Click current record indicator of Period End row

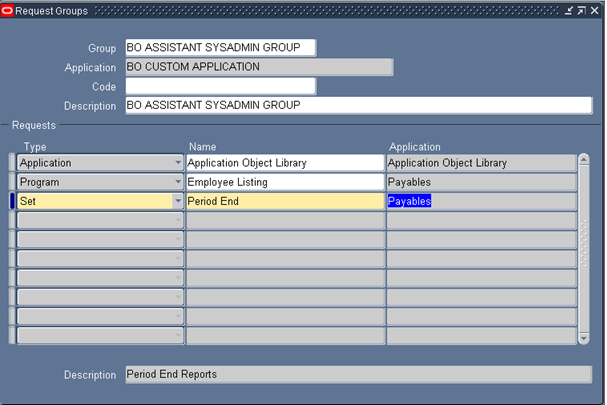coord(12,201)
